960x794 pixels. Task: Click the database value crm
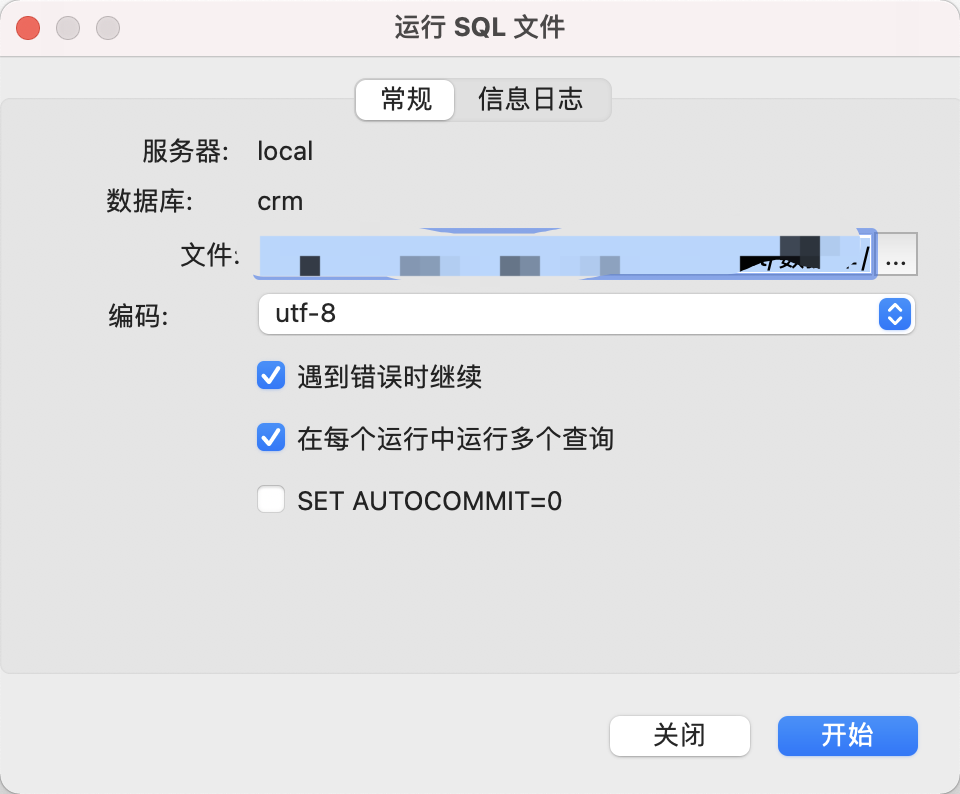pyautogui.click(x=280, y=201)
